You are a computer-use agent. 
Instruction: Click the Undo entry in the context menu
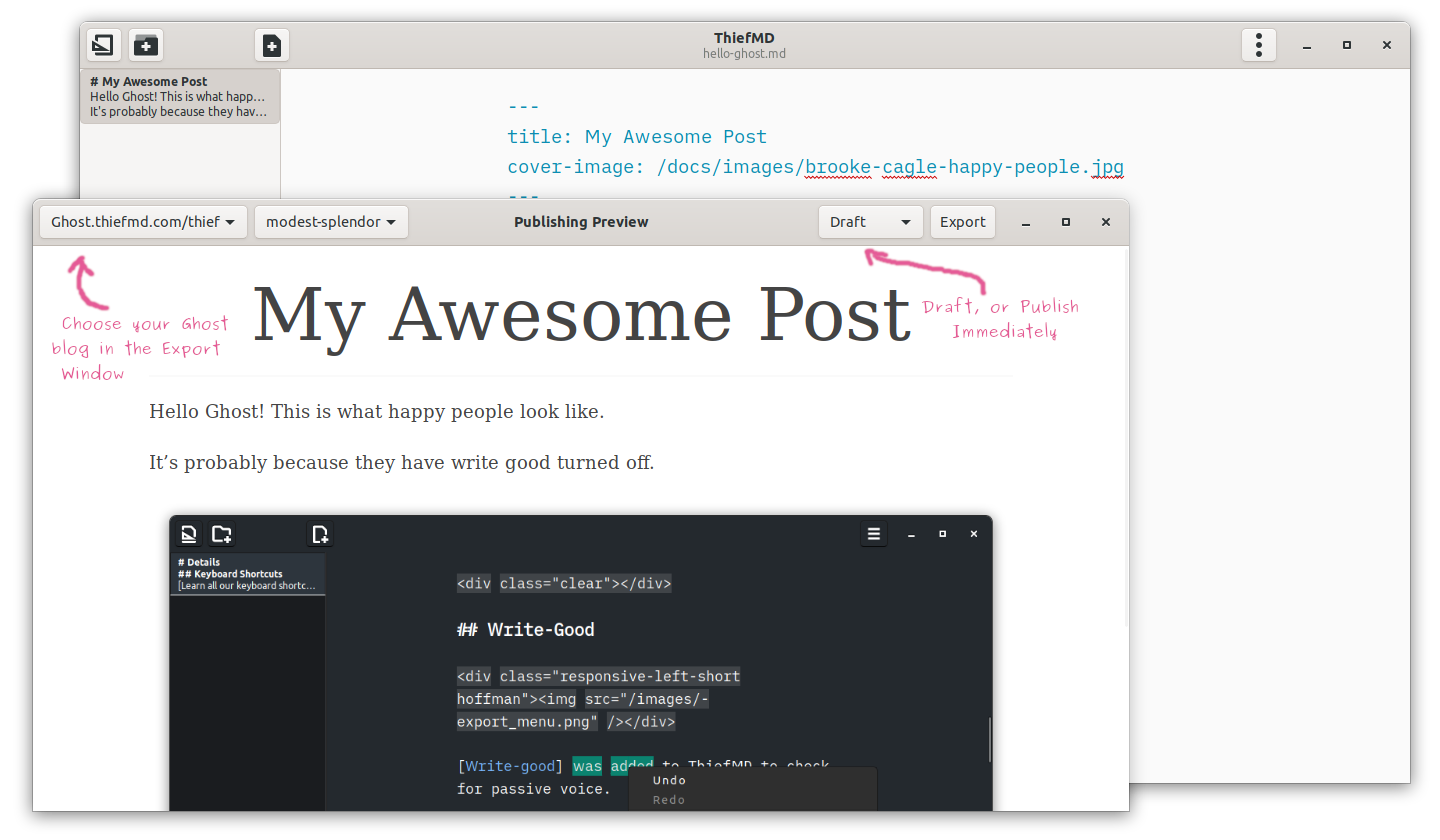669,780
